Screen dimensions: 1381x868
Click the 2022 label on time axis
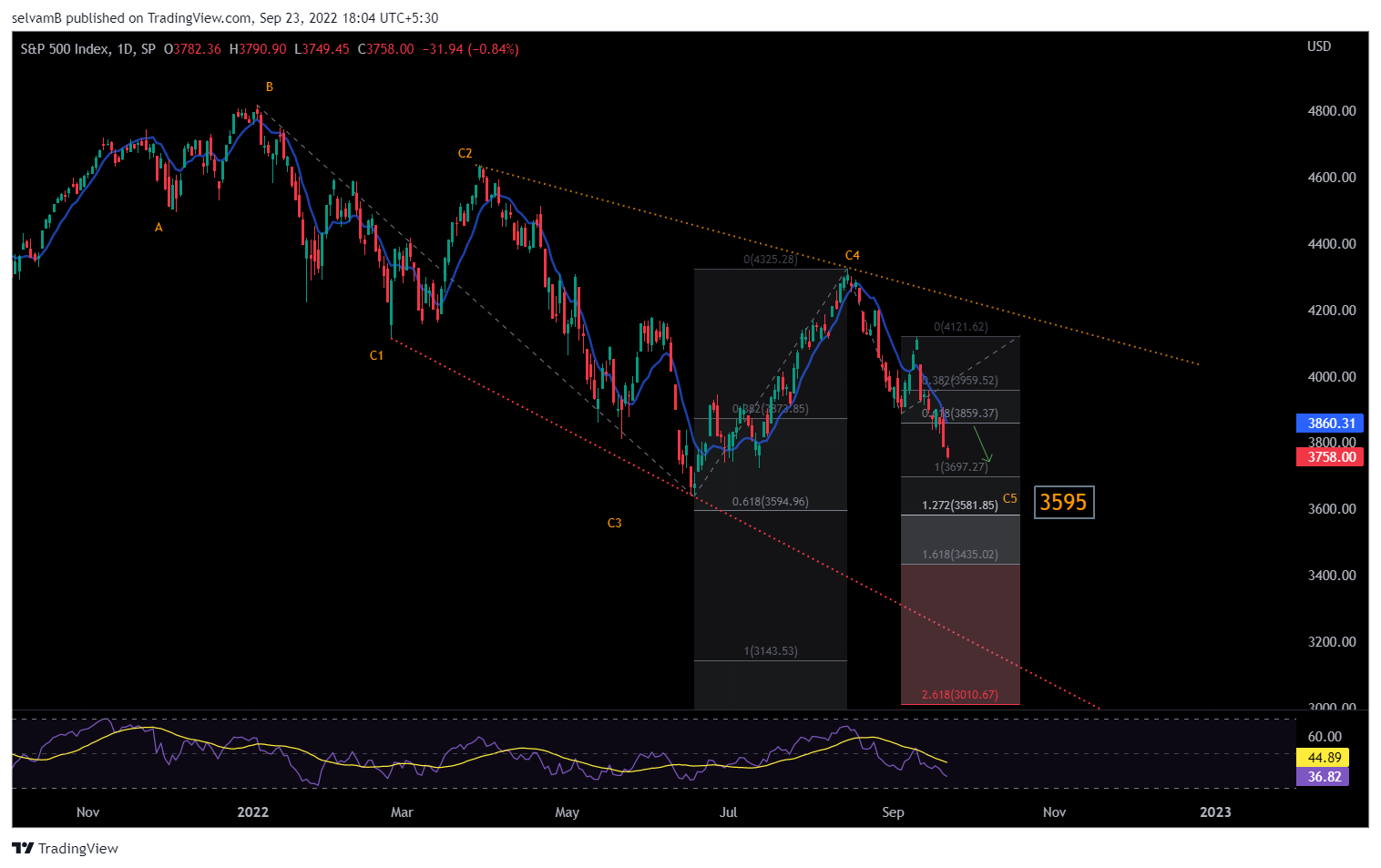253,812
